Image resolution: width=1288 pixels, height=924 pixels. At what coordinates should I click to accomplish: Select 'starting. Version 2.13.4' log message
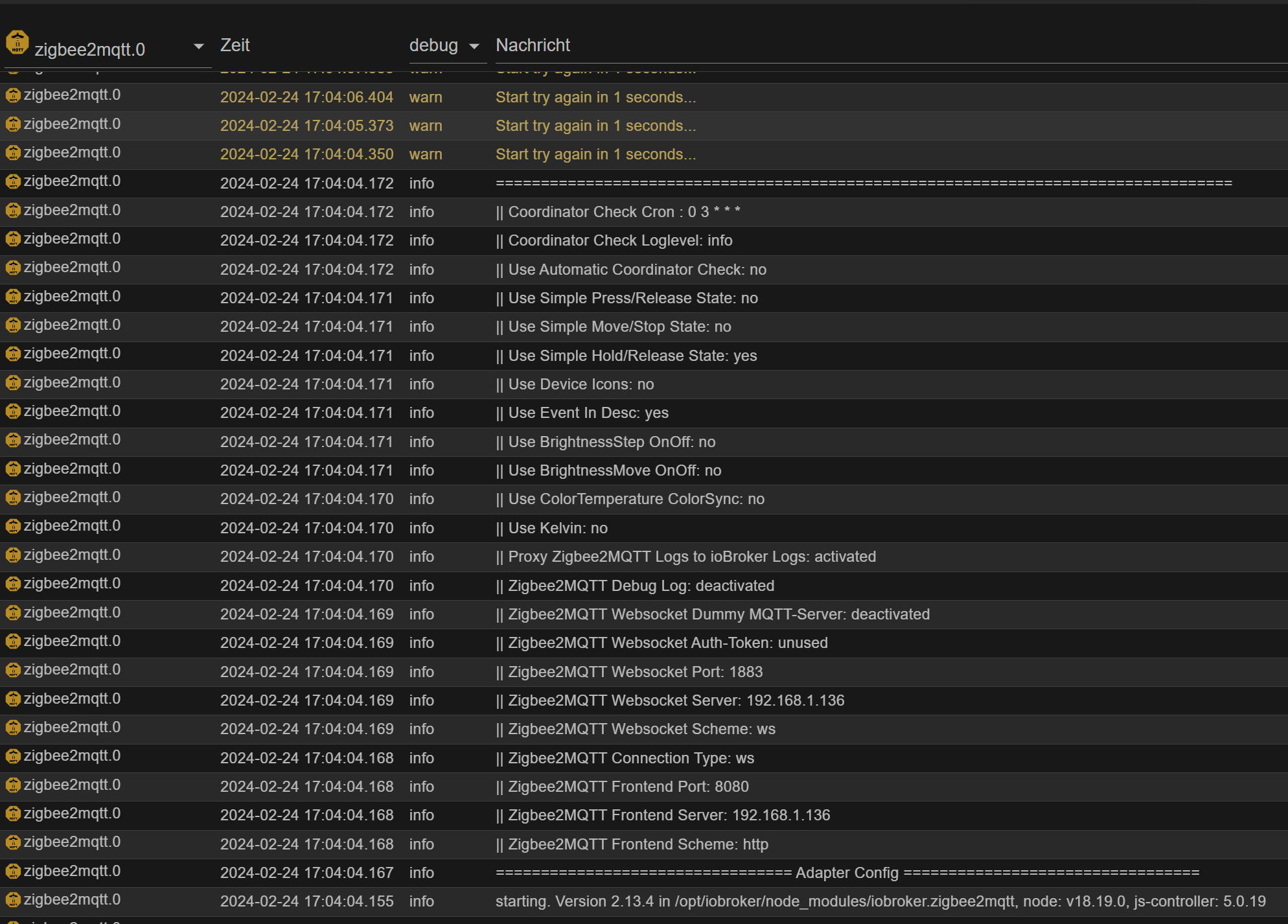(880, 901)
